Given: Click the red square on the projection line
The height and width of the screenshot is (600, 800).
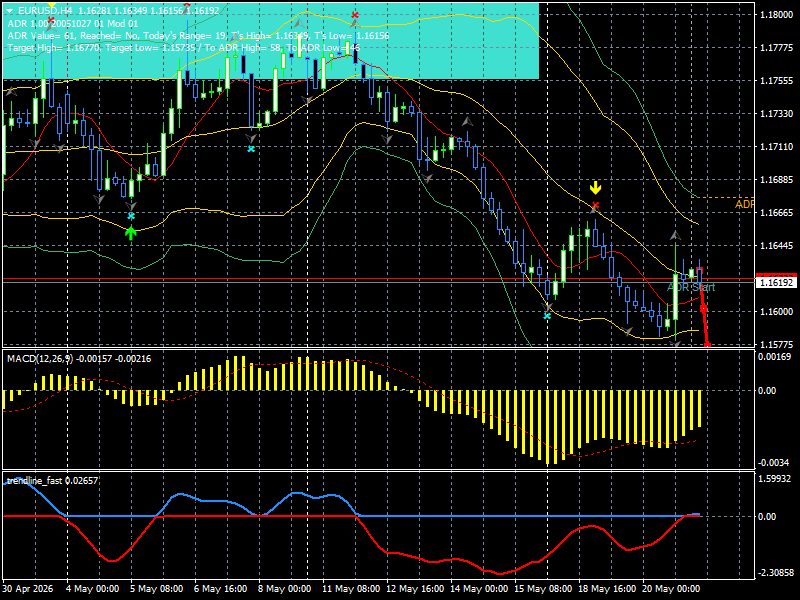Looking at the screenshot, I should pos(703,309).
